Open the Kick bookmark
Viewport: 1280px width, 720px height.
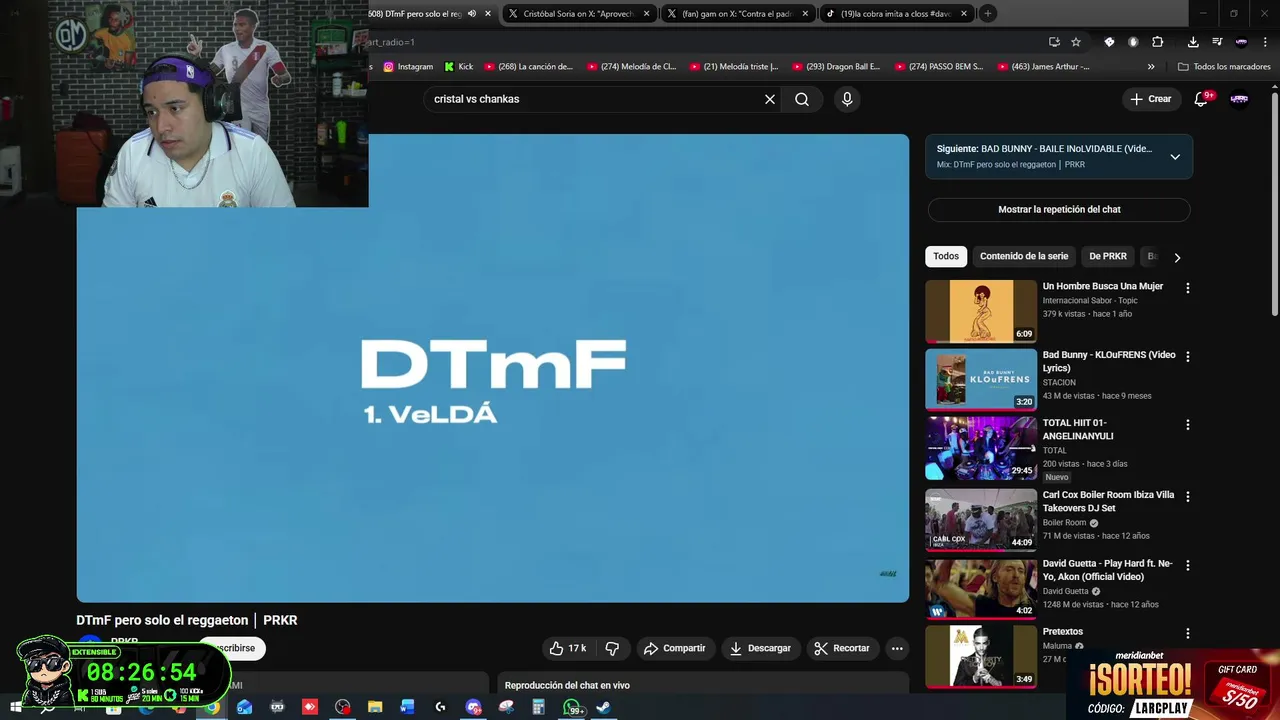[x=458, y=67]
